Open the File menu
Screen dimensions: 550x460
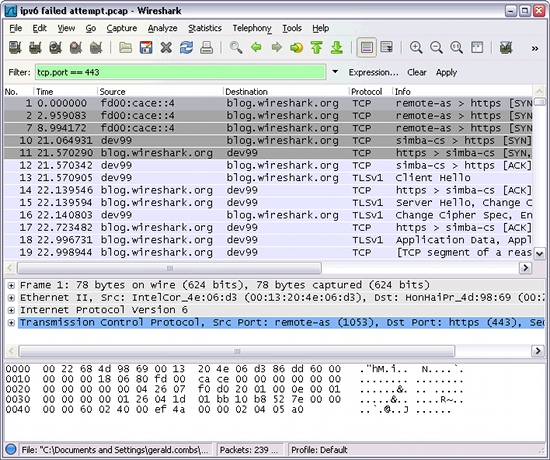(15, 28)
